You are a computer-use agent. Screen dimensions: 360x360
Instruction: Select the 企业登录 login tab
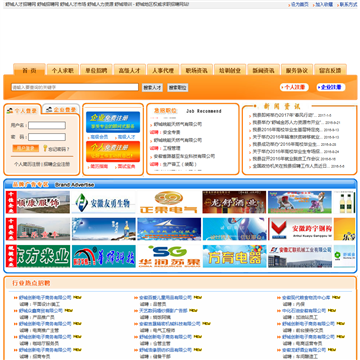61,110
